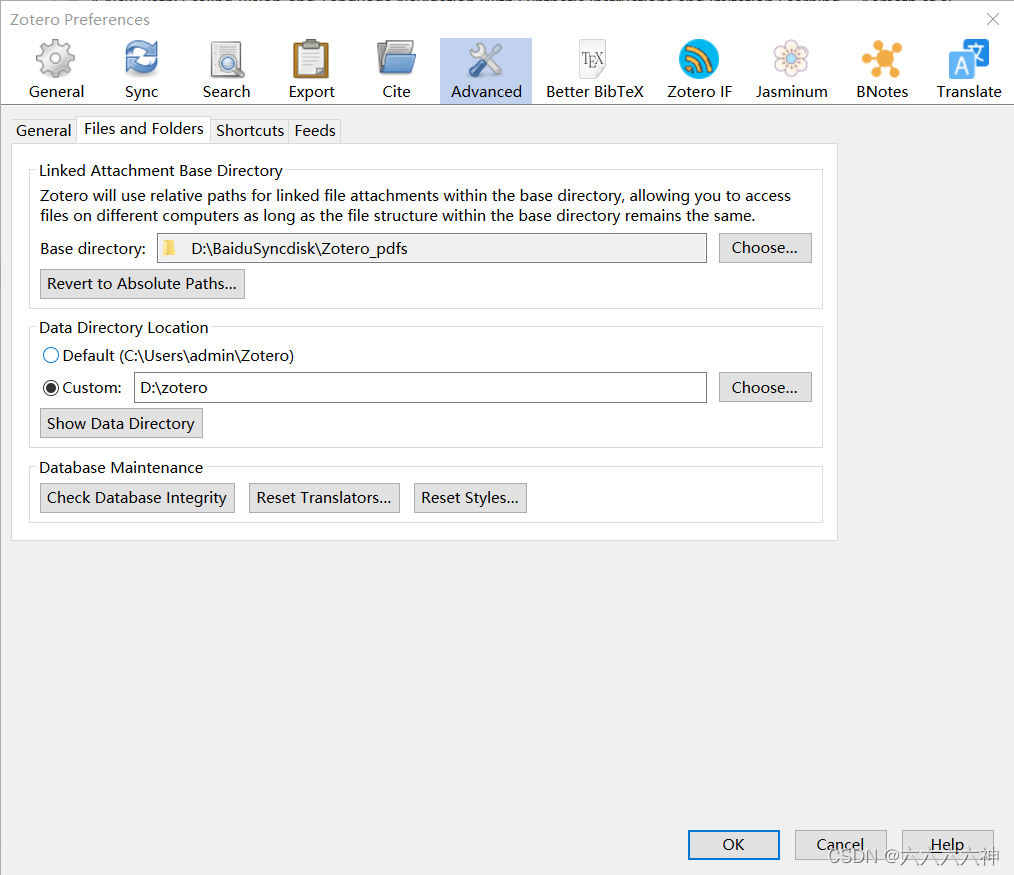
Task: Choose a new base directory
Action: [765, 248]
